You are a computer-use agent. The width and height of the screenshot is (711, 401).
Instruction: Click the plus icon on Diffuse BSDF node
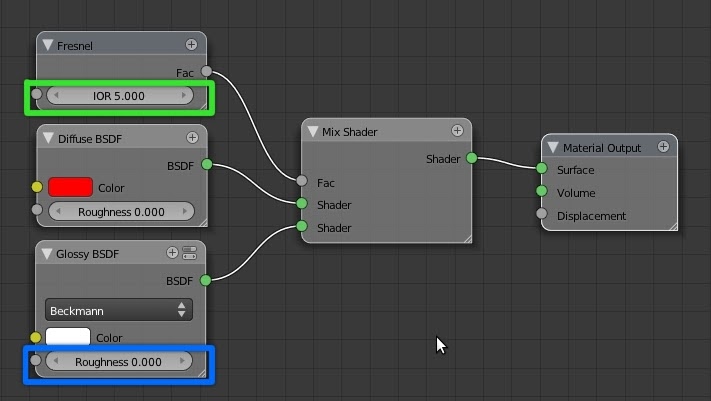click(x=192, y=137)
